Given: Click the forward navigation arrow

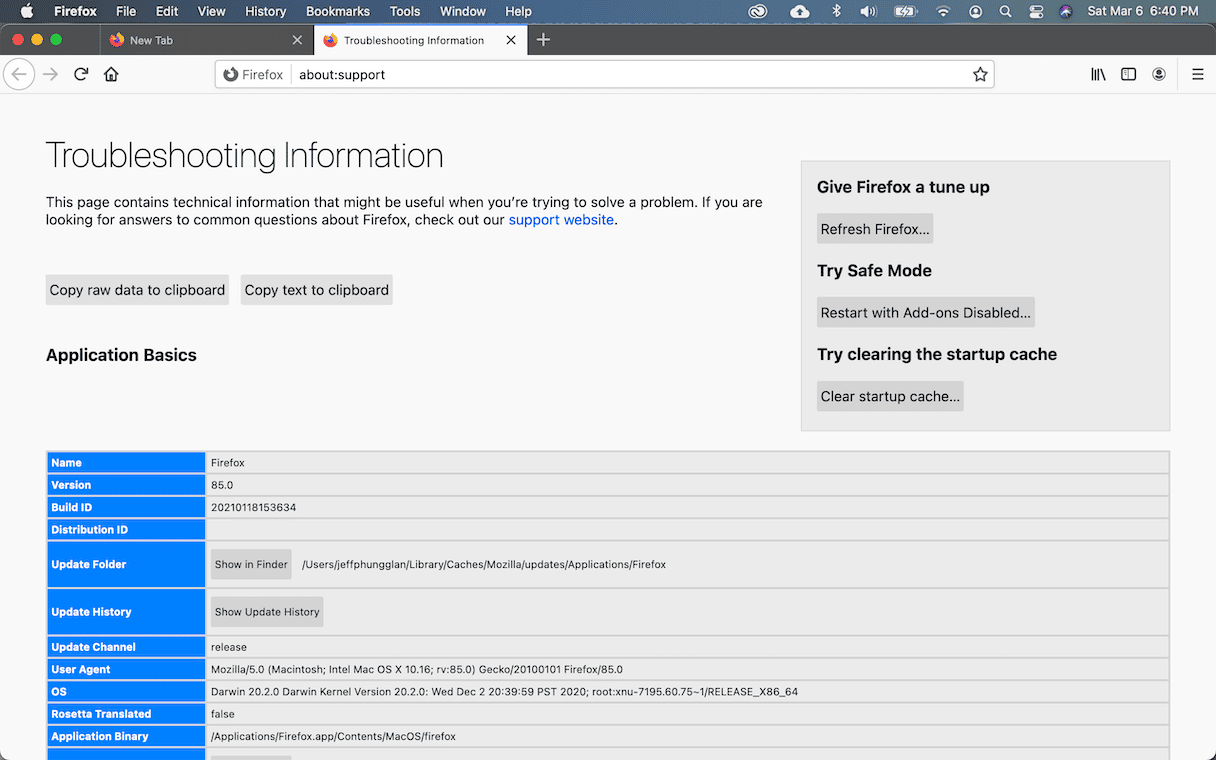Looking at the screenshot, I should coord(50,74).
